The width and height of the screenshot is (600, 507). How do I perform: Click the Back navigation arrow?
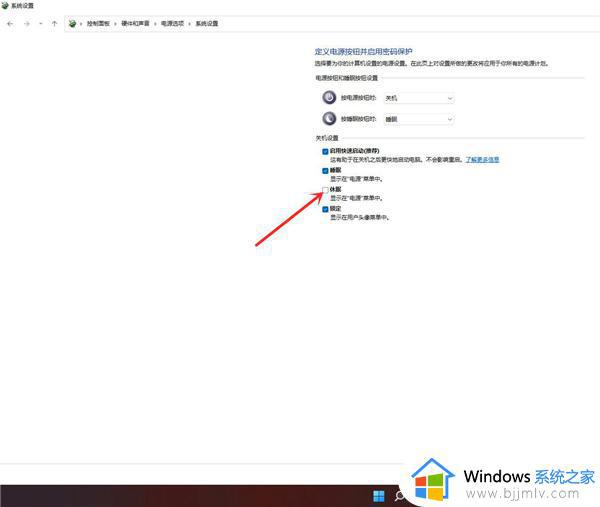(10, 22)
